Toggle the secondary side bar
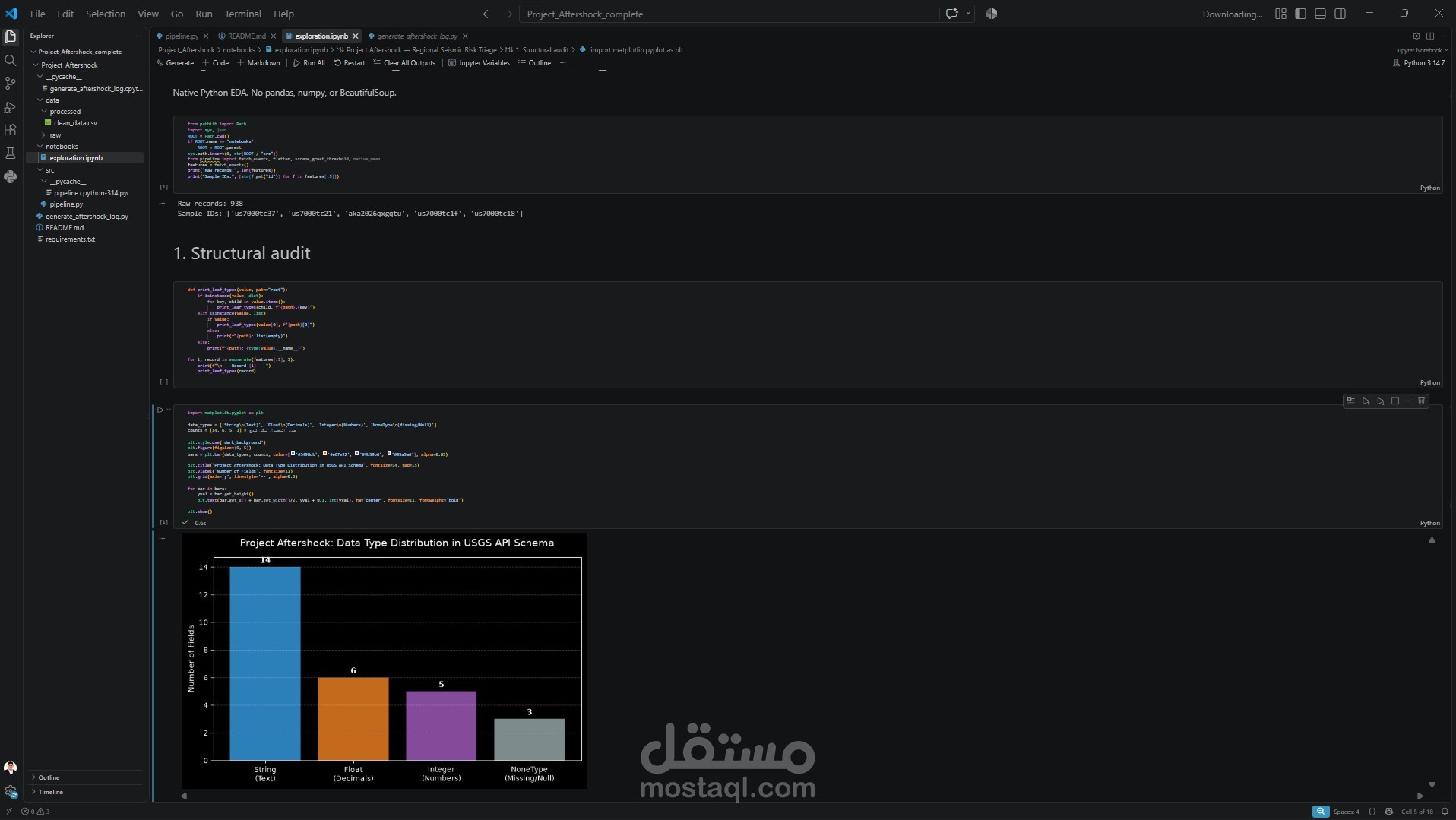 [x=1340, y=14]
